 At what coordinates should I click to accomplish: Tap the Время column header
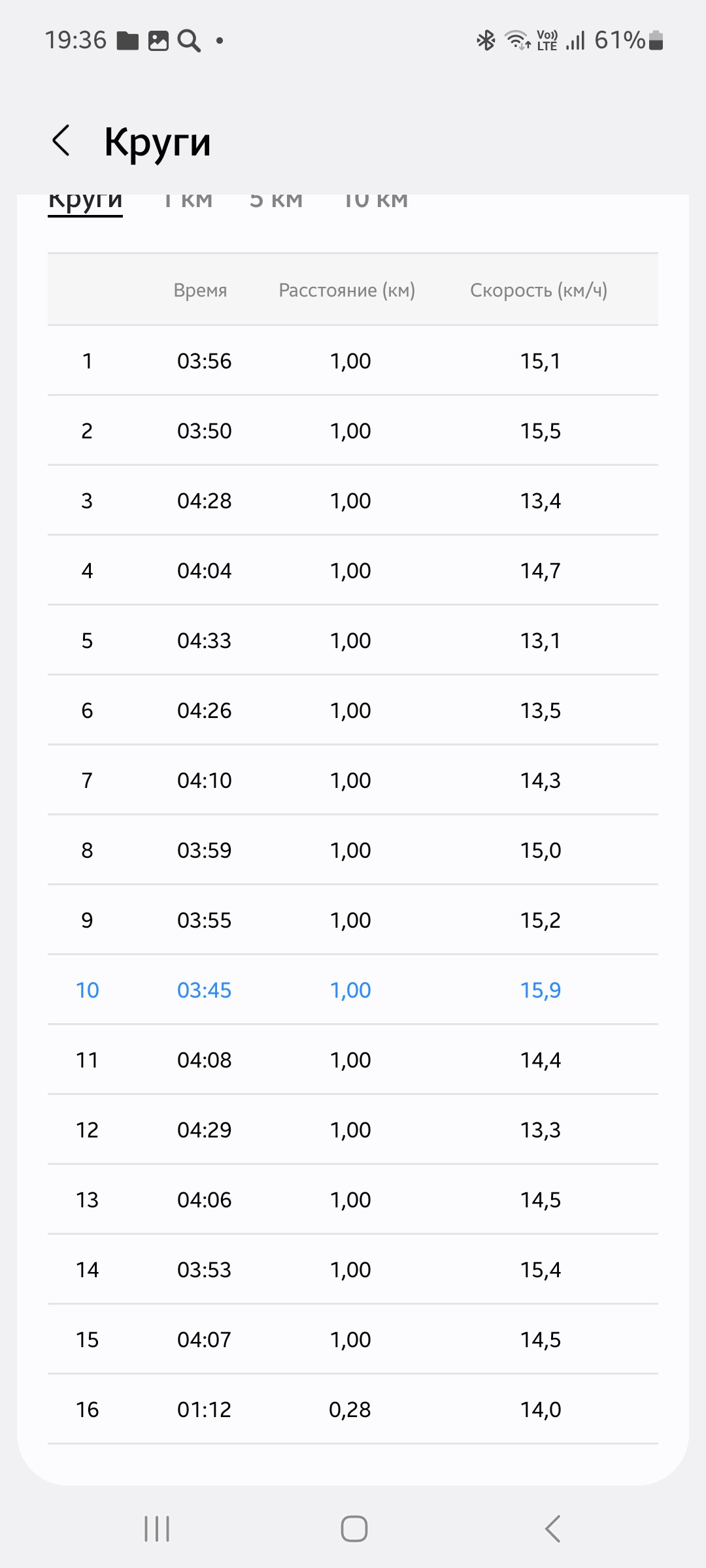pyautogui.click(x=201, y=290)
